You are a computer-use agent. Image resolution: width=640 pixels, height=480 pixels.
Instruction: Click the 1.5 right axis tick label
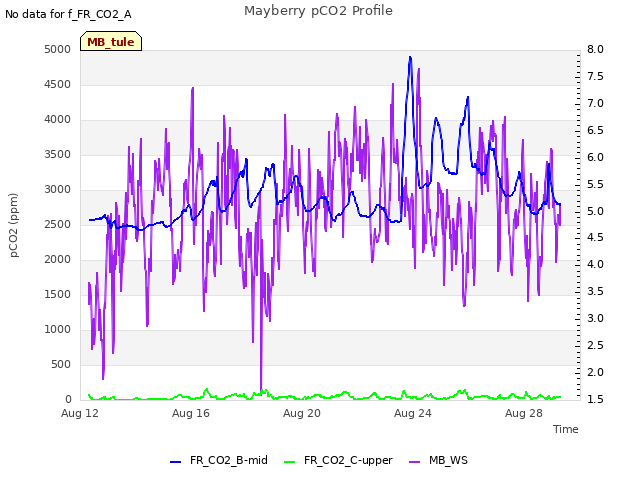pyautogui.click(x=595, y=399)
